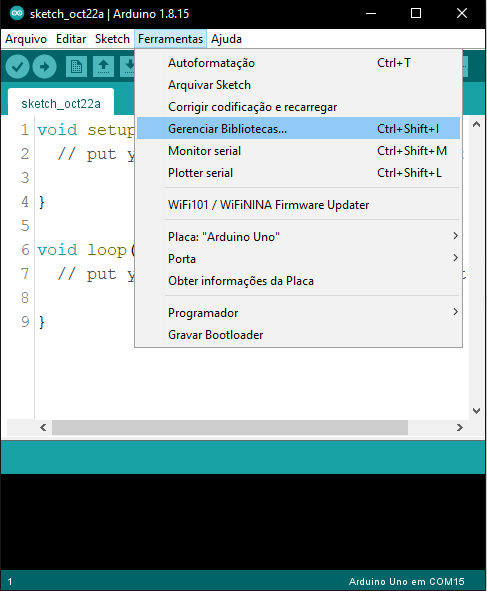This screenshot has height=591, width=487.
Task: Click 'Arduino Uno em COM15' status text
Action: pyautogui.click(x=407, y=581)
